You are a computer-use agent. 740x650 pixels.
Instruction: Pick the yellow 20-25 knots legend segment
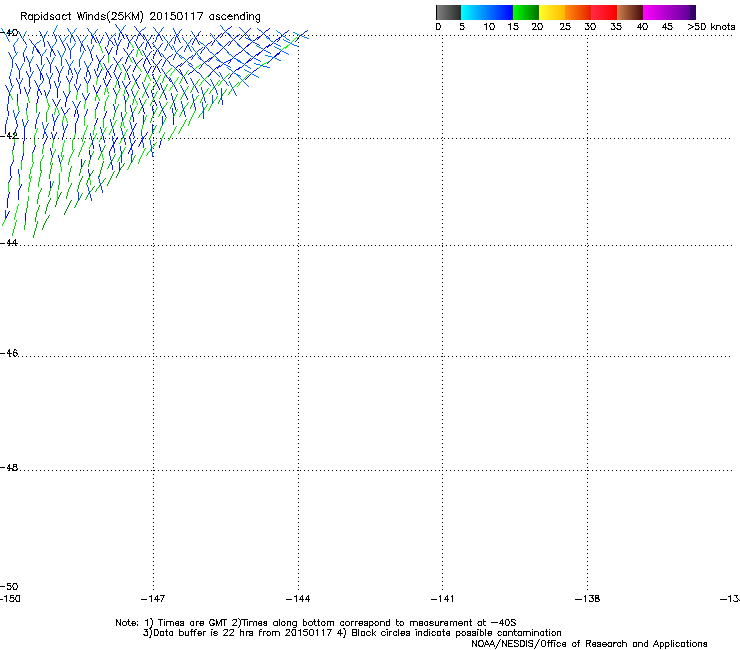click(x=552, y=12)
